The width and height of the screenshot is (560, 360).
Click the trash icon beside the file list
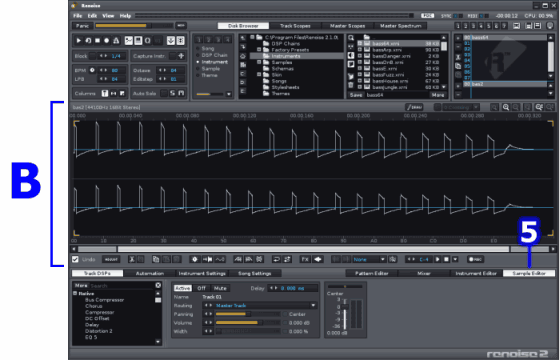coord(351,85)
